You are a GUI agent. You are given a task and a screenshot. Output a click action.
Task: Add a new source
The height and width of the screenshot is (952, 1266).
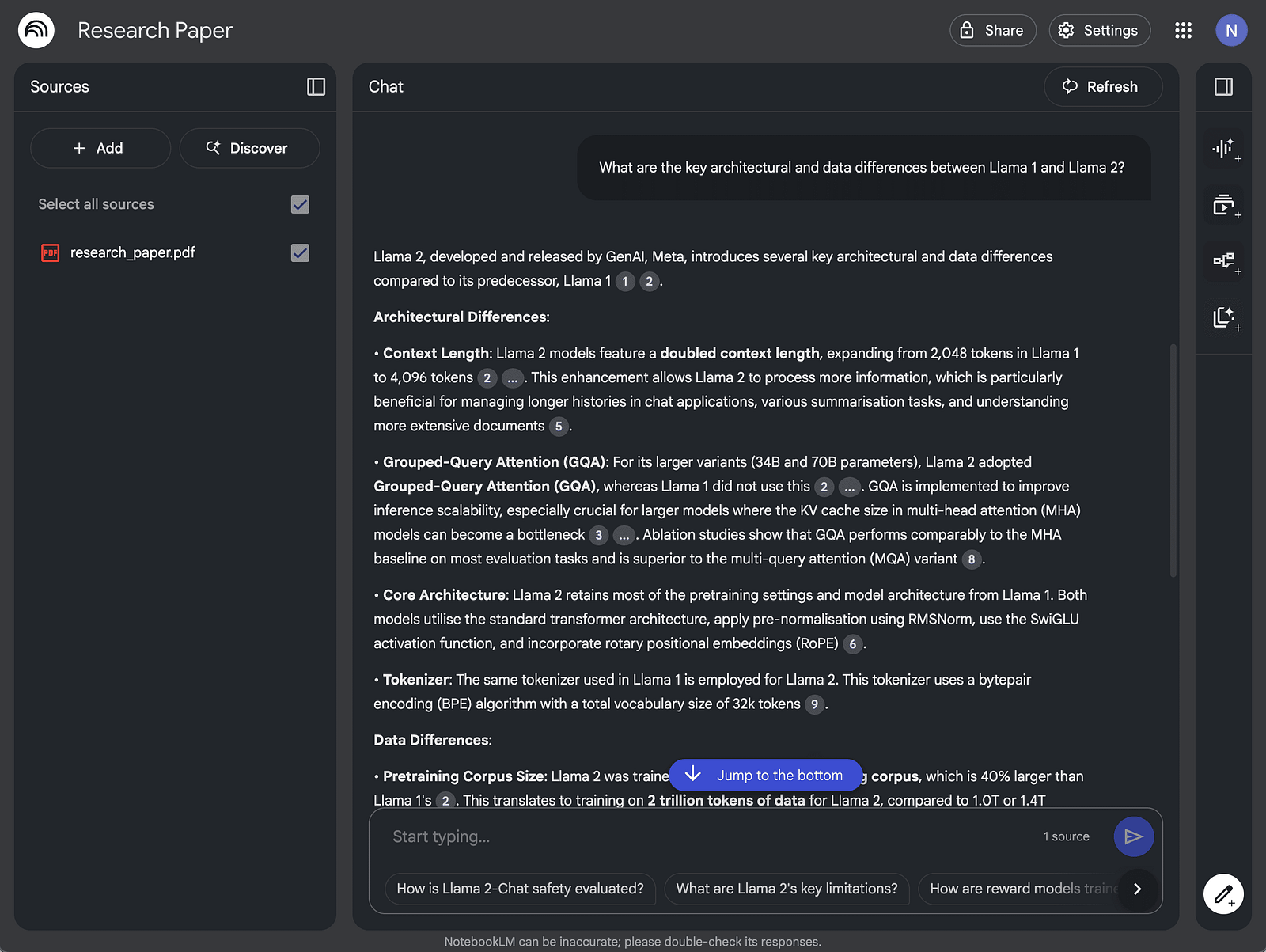coord(100,148)
